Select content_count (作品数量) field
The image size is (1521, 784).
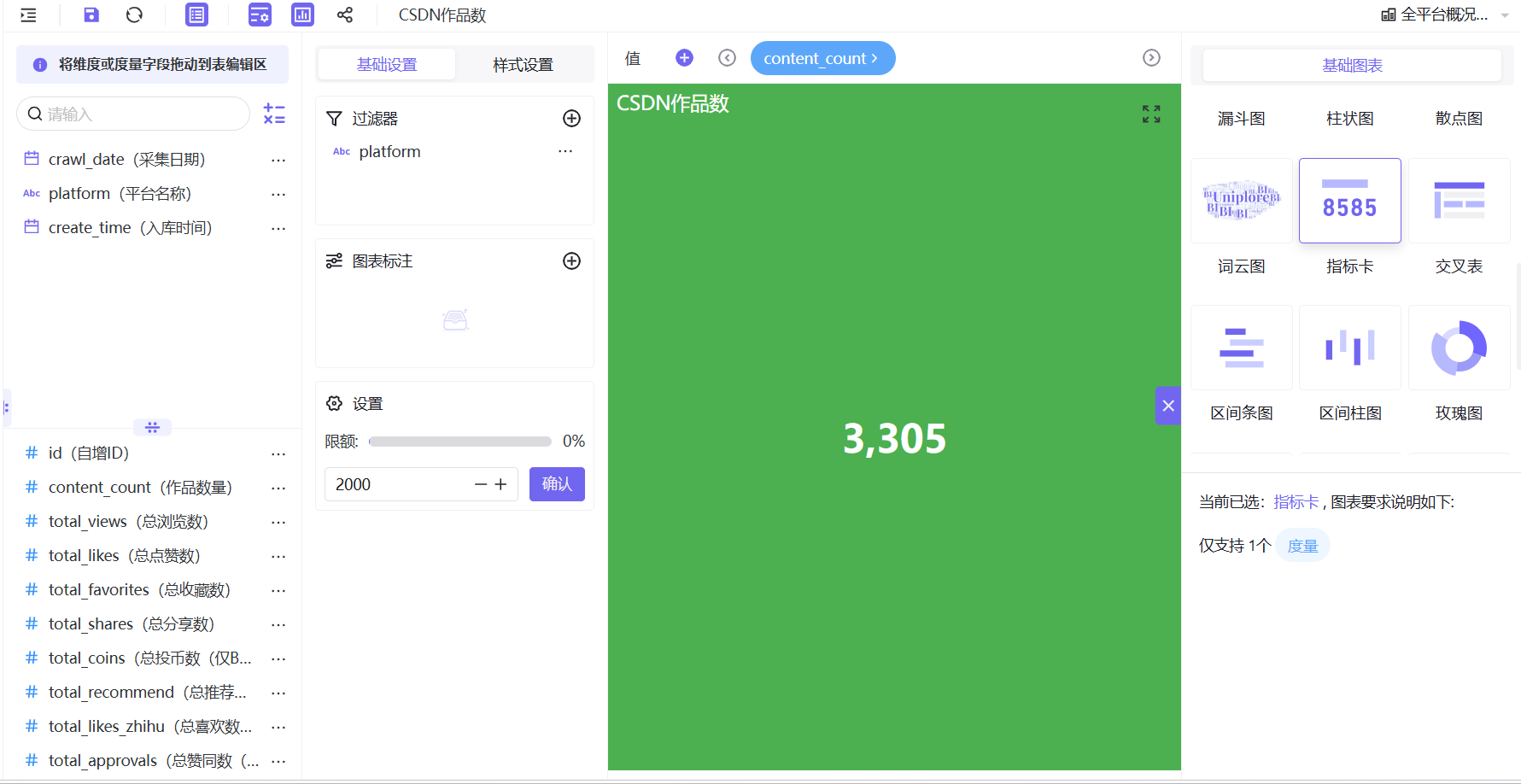point(140,488)
